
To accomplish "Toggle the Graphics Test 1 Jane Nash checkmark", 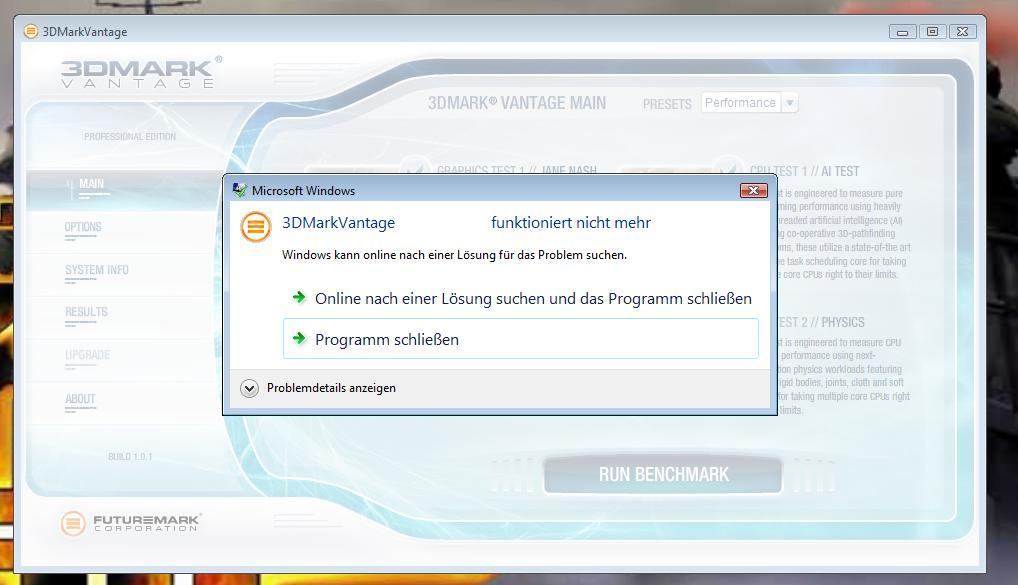I will (416, 165).
